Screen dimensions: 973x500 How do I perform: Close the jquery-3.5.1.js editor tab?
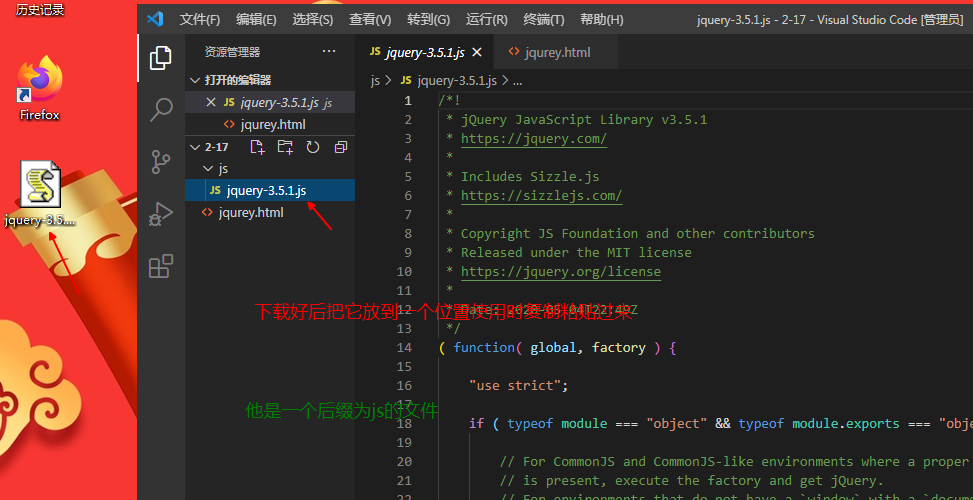coord(477,53)
